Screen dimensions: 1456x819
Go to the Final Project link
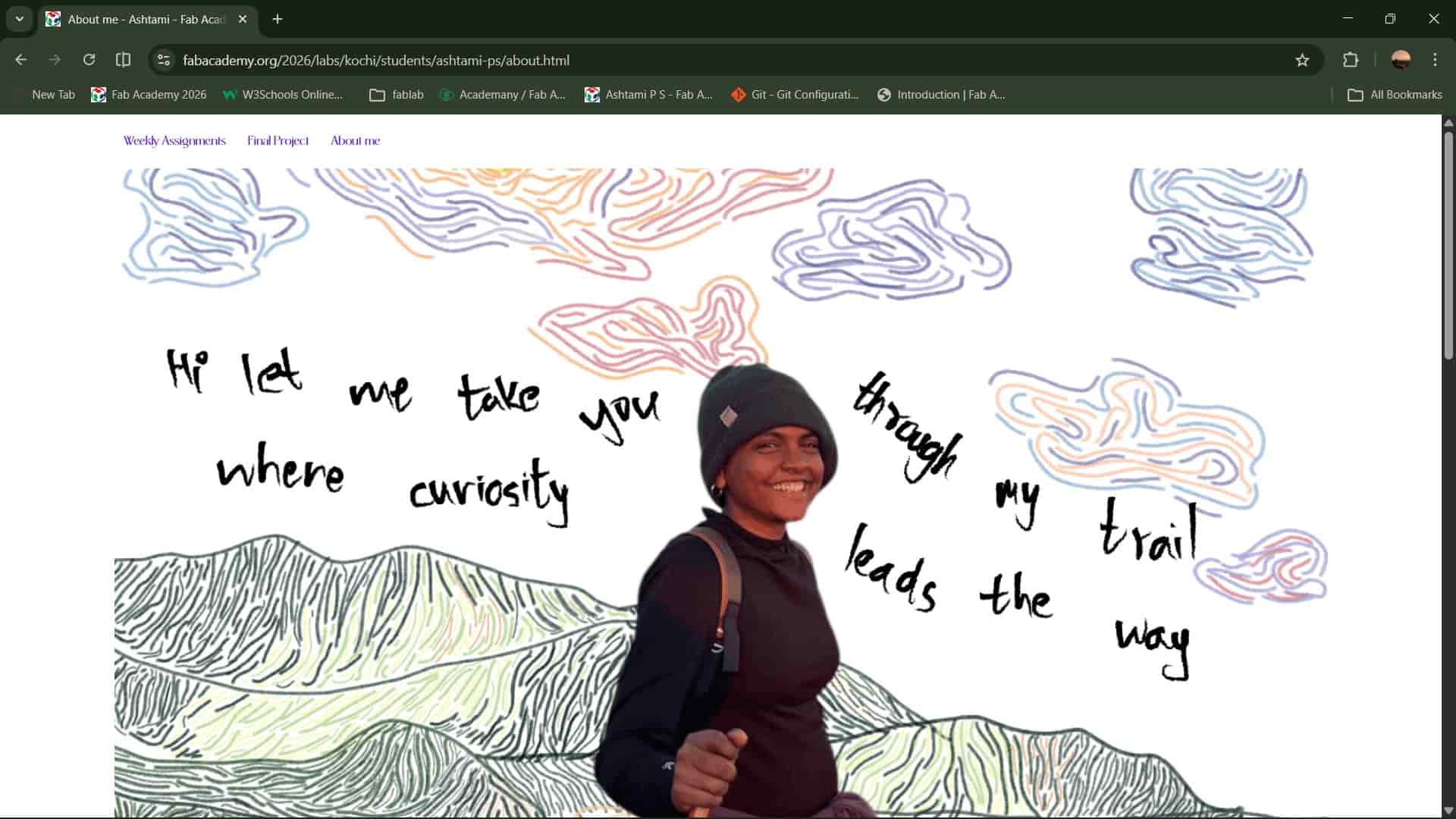[x=278, y=141]
